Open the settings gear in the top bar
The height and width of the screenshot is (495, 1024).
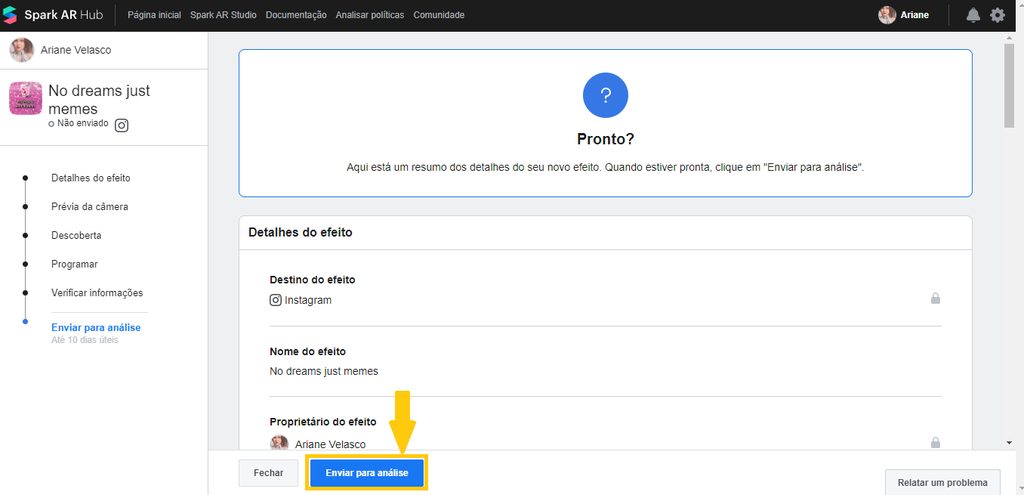click(997, 15)
